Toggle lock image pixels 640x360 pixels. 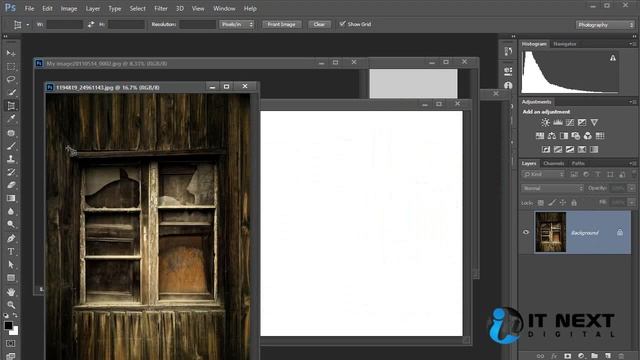coord(552,202)
